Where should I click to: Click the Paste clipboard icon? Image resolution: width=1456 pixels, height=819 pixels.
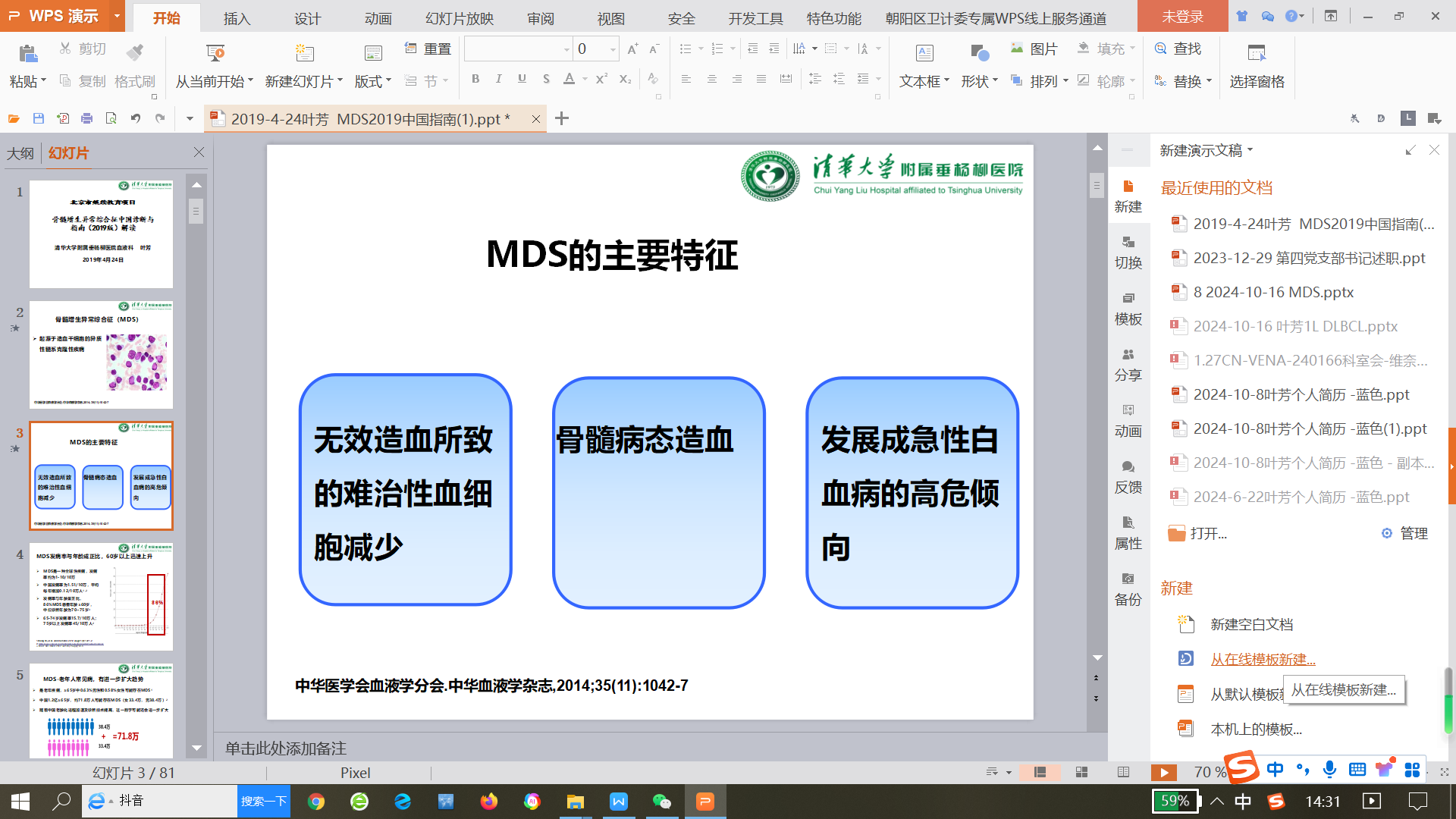coord(27,53)
